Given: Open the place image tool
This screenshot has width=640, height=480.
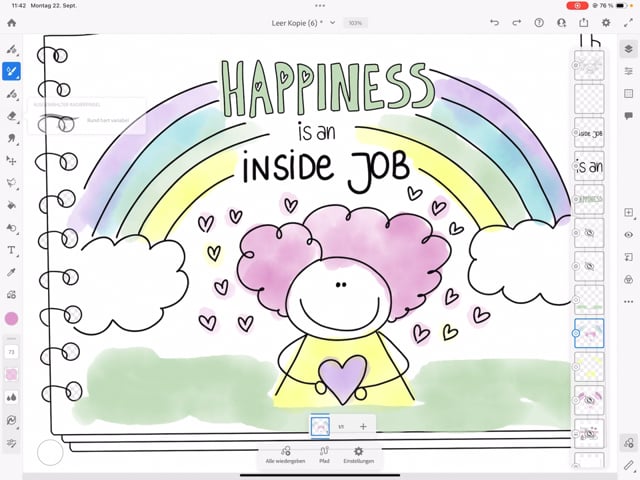Looking at the screenshot, I should tap(11, 294).
